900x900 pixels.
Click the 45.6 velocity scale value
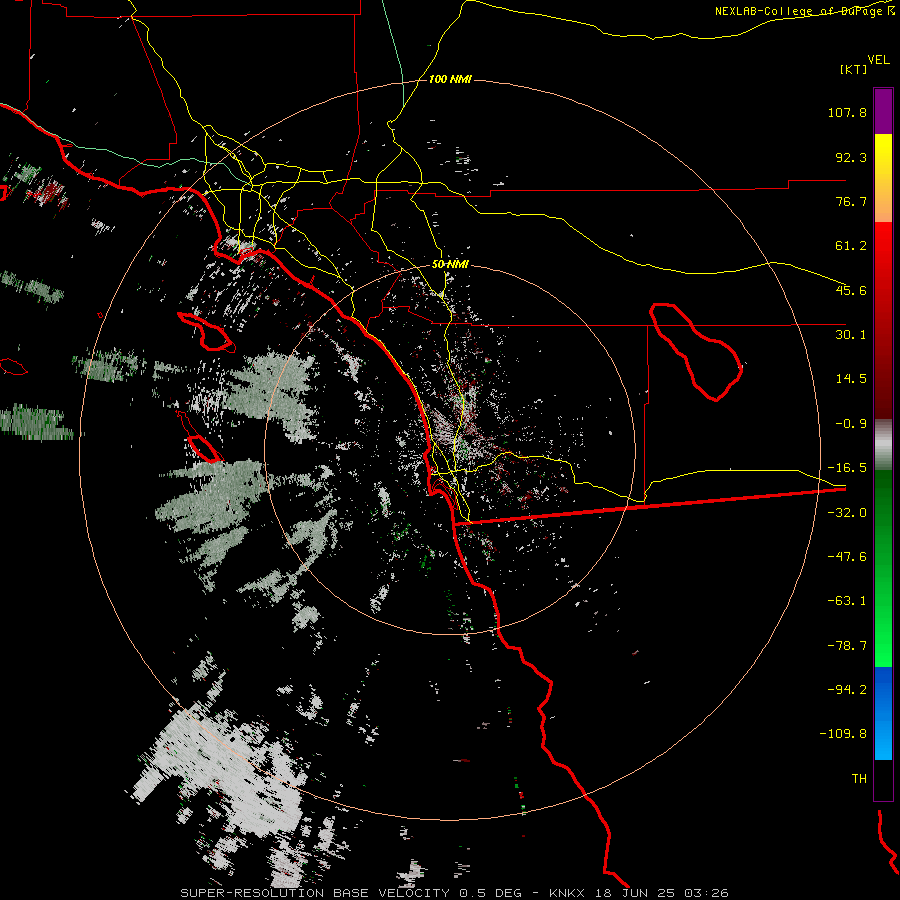tap(851, 290)
